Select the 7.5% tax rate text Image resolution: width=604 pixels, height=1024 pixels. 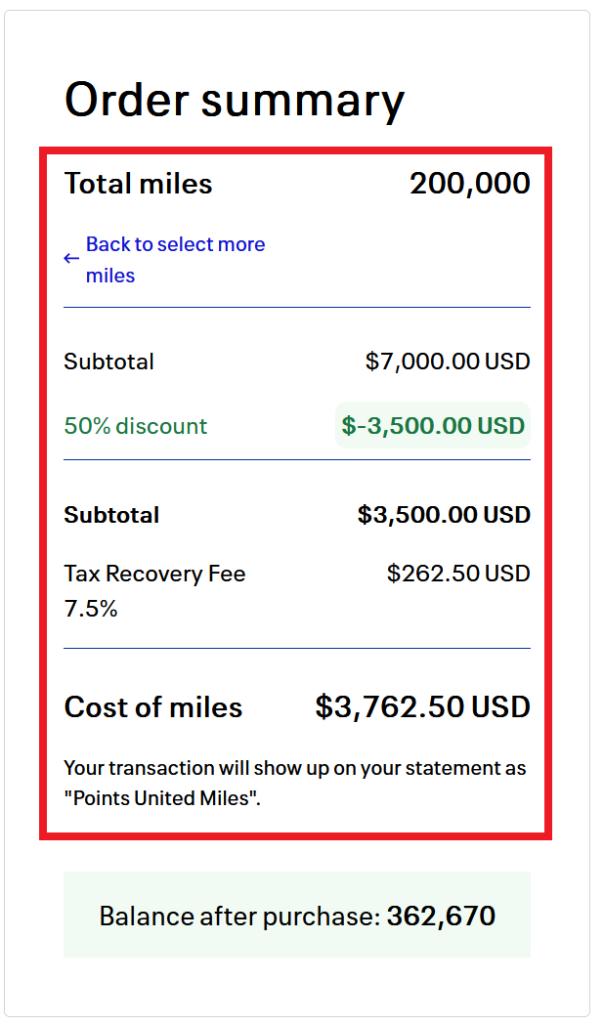(90, 608)
